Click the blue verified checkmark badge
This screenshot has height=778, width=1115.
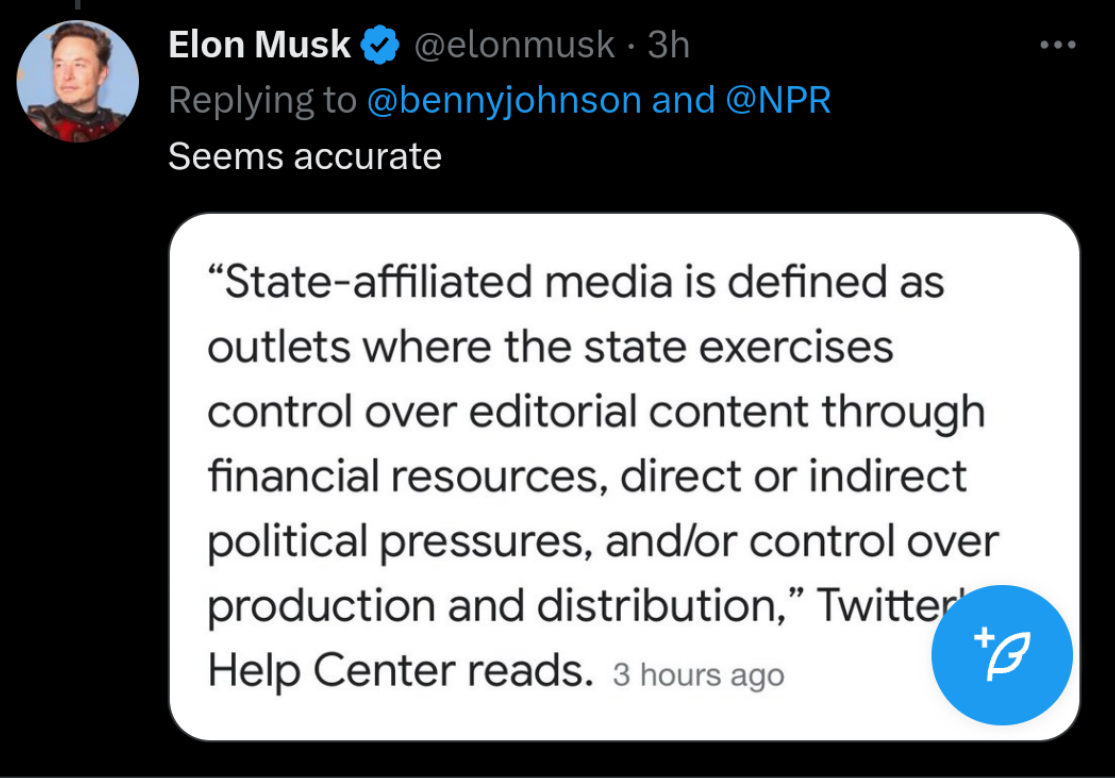(380, 45)
